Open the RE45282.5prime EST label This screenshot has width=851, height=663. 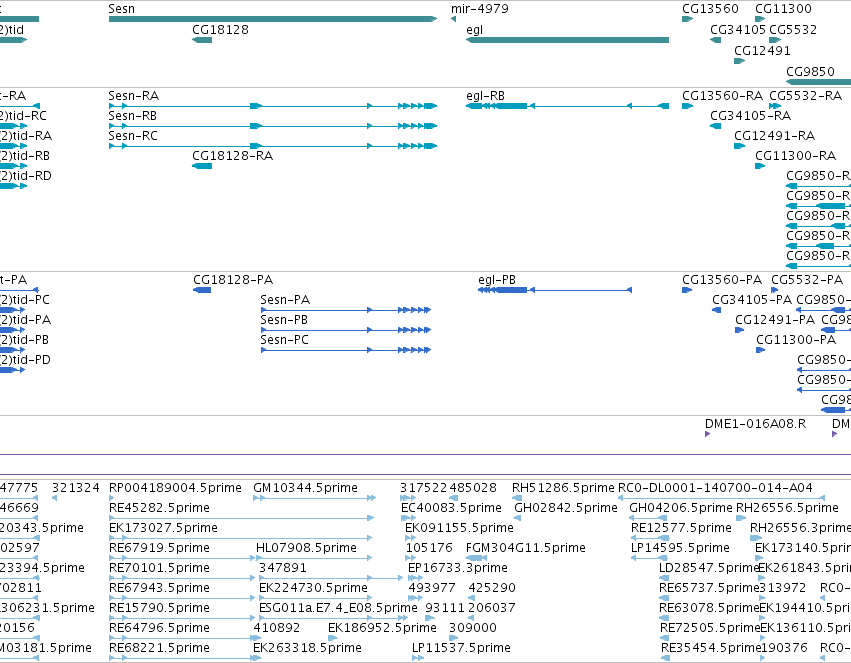pyautogui.click(x=160, y=508)
